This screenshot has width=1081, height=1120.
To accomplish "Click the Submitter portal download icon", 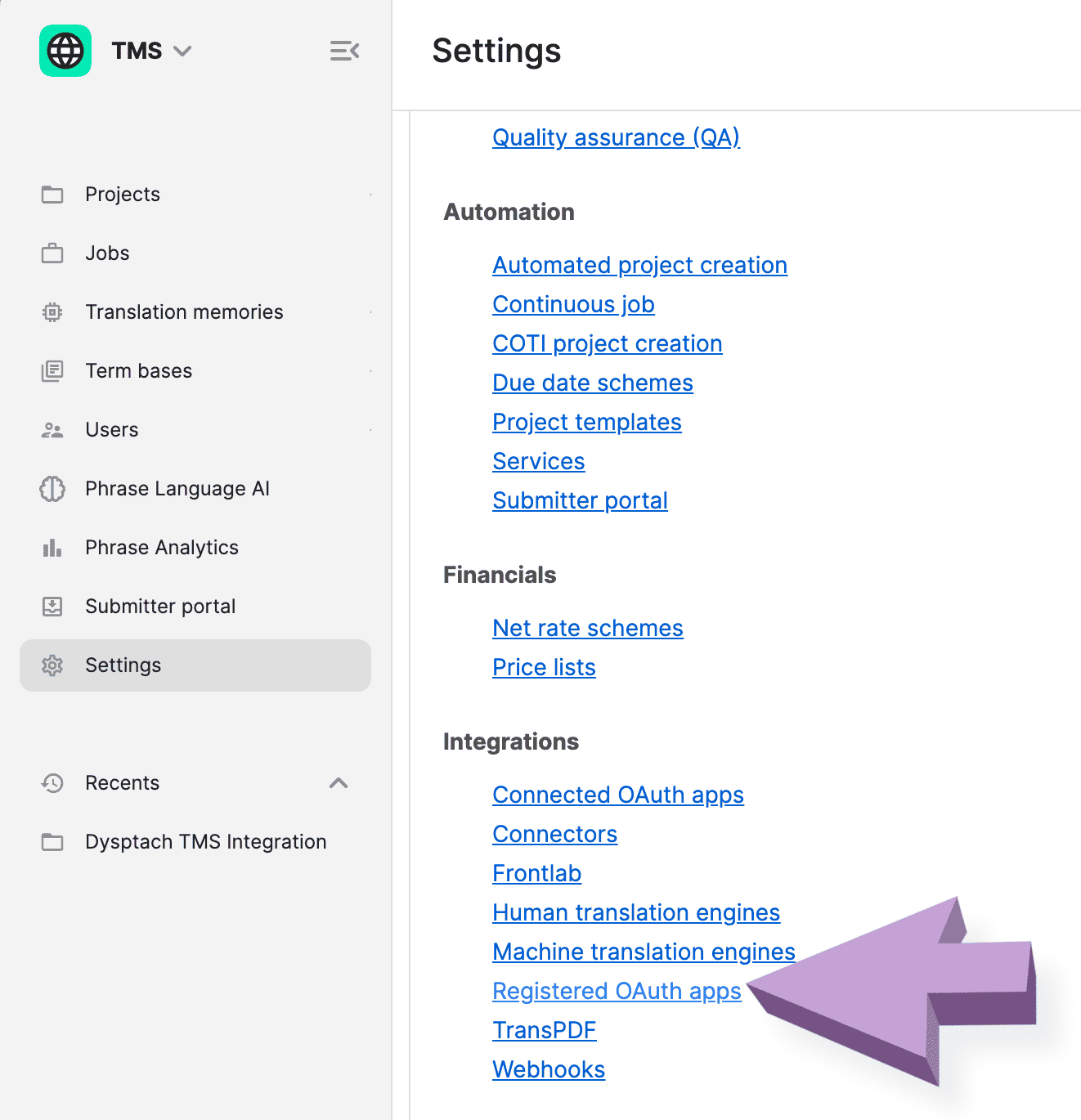I will tap(52, 607).
